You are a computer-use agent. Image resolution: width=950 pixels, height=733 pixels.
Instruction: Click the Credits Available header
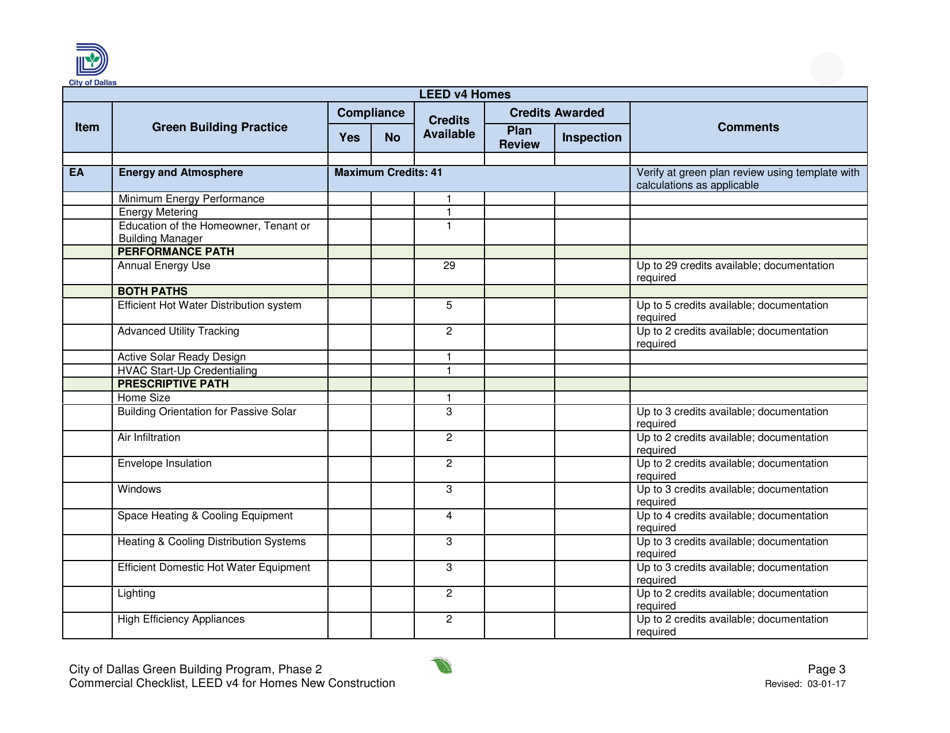tap(446, 127)
